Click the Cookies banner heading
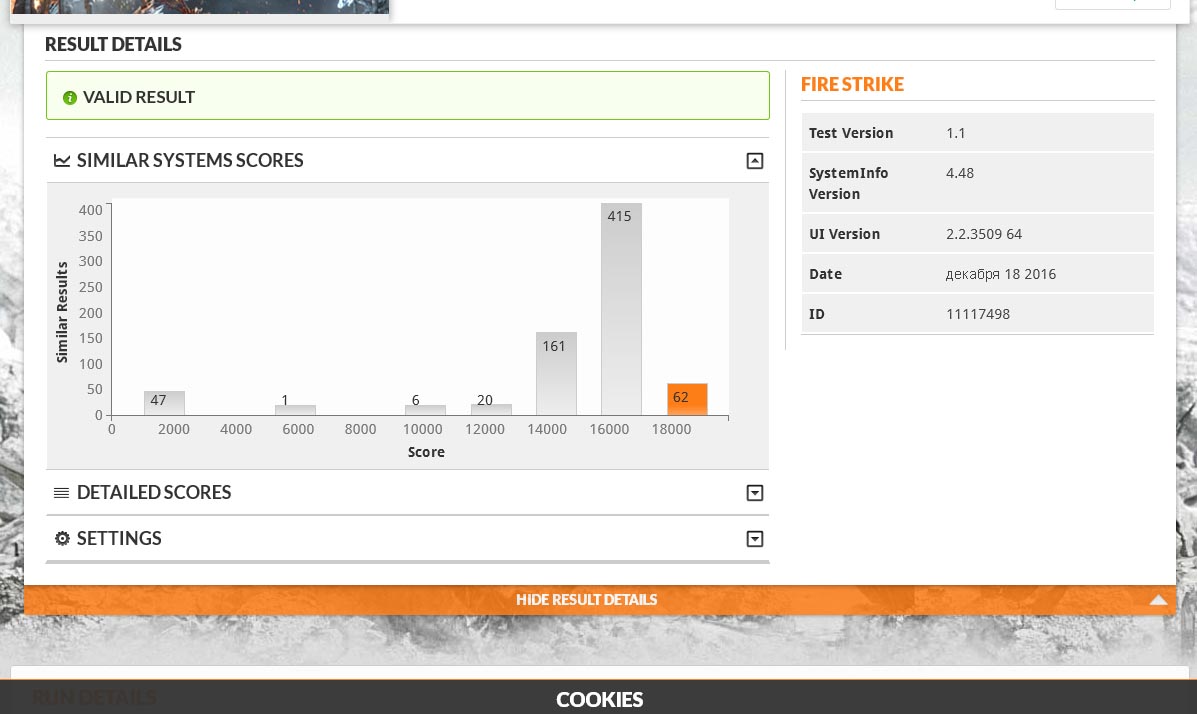 [x=599, y=699]
